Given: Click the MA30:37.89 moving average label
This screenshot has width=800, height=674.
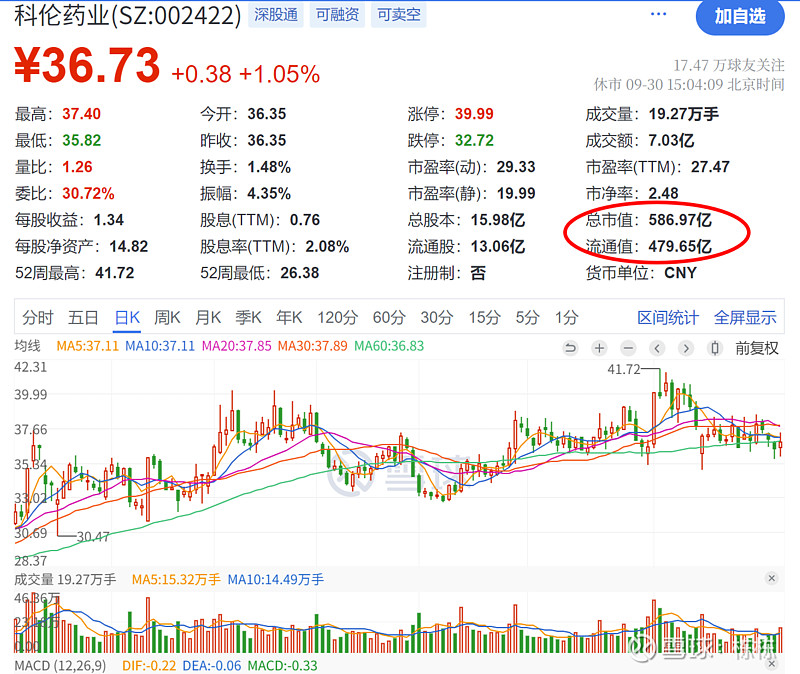Looking at the screenshot, I should pos(312,346).
